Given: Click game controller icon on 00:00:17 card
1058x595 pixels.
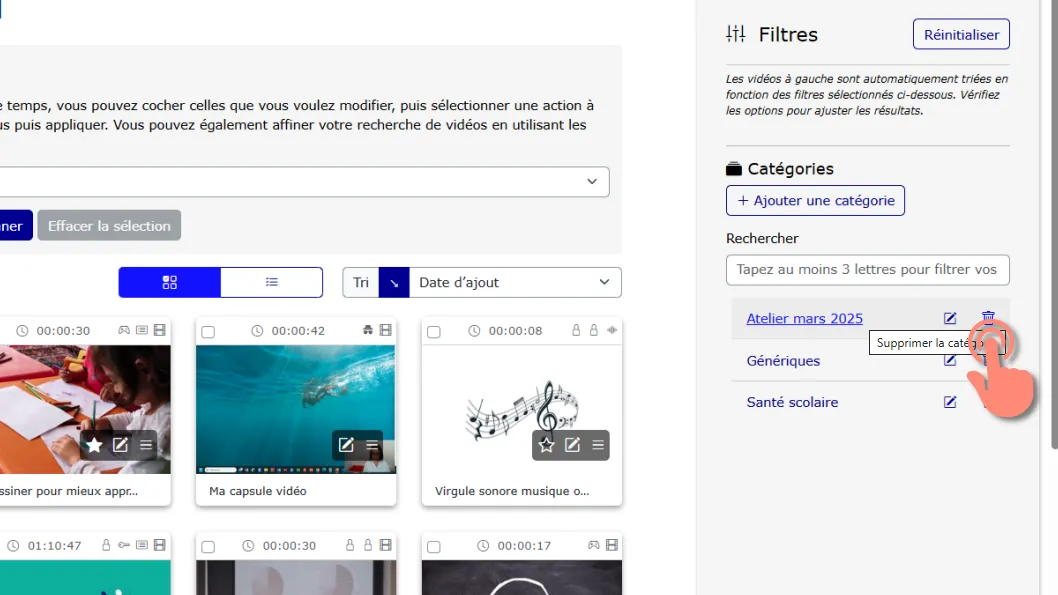Looking at the screenshot, I should pyautogui.click(x=594, y=545).
